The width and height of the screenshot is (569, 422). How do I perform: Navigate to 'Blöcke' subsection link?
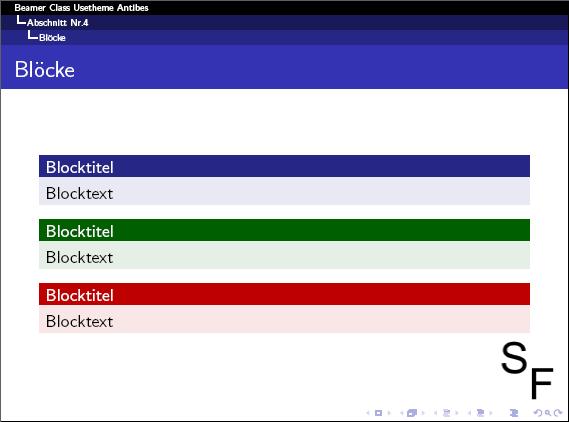point(52,38)
